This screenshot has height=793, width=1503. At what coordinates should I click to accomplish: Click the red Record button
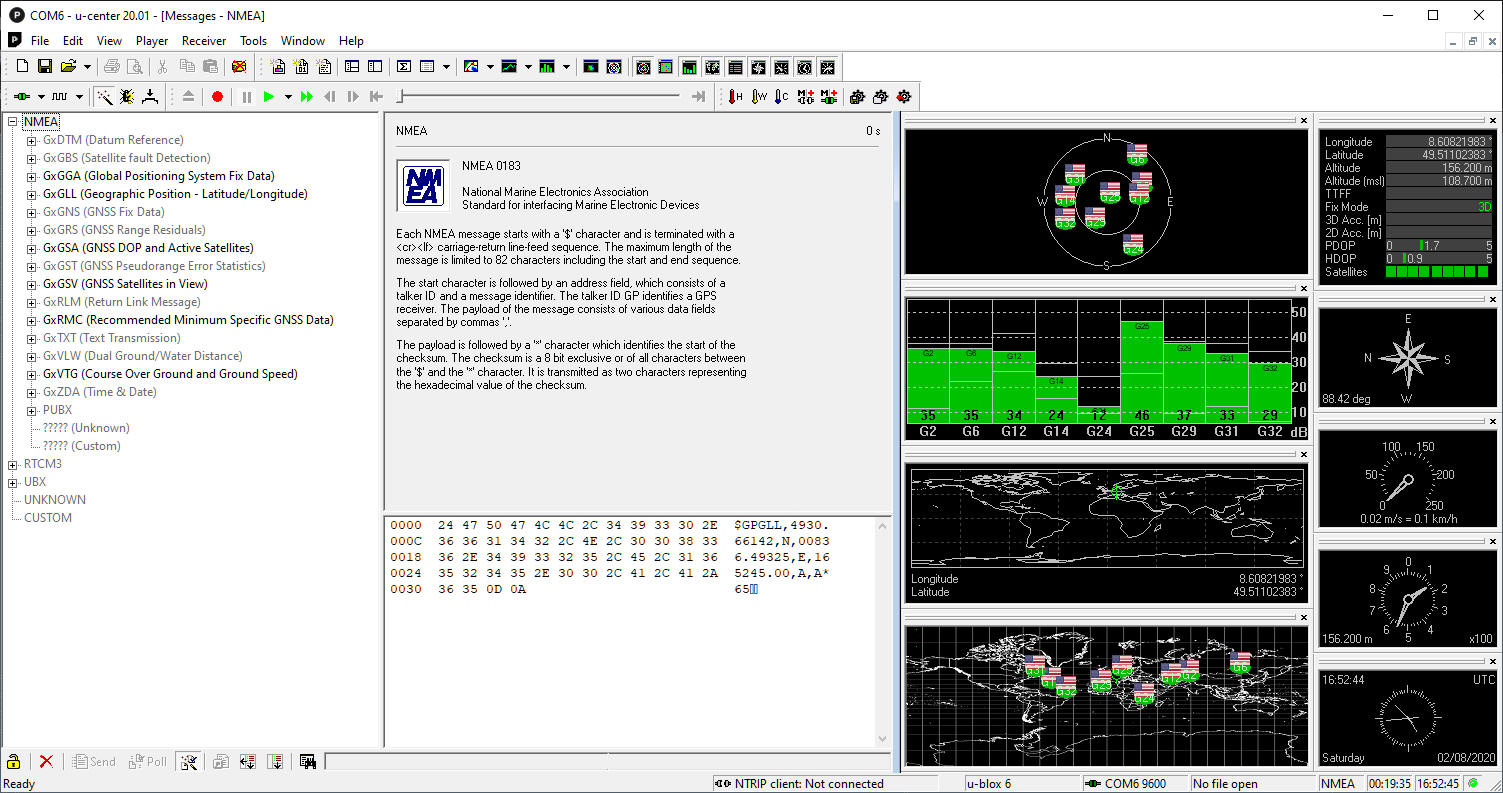point(217,97)
